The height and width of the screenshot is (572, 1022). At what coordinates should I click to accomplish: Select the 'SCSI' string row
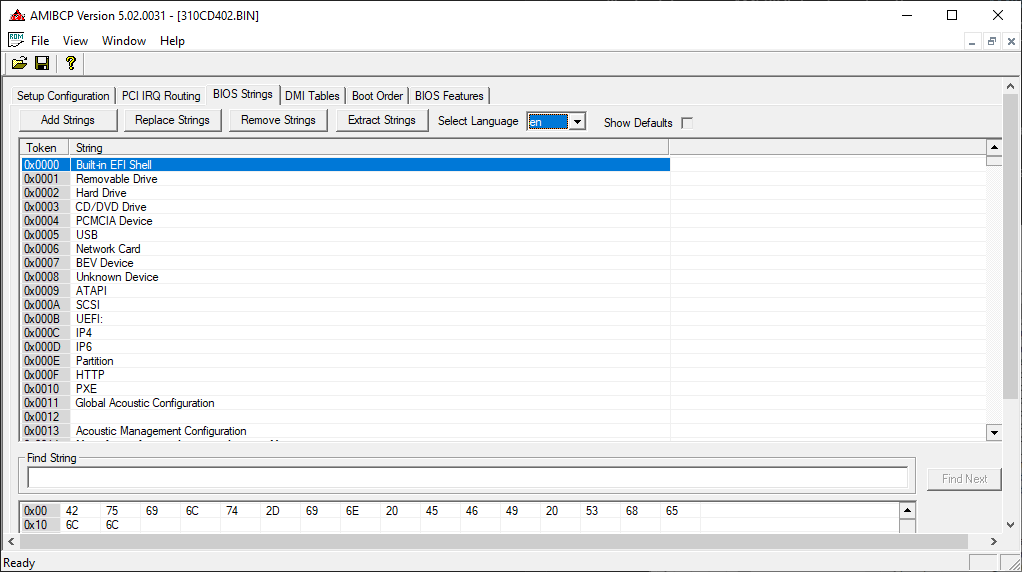tap(345, 305)
